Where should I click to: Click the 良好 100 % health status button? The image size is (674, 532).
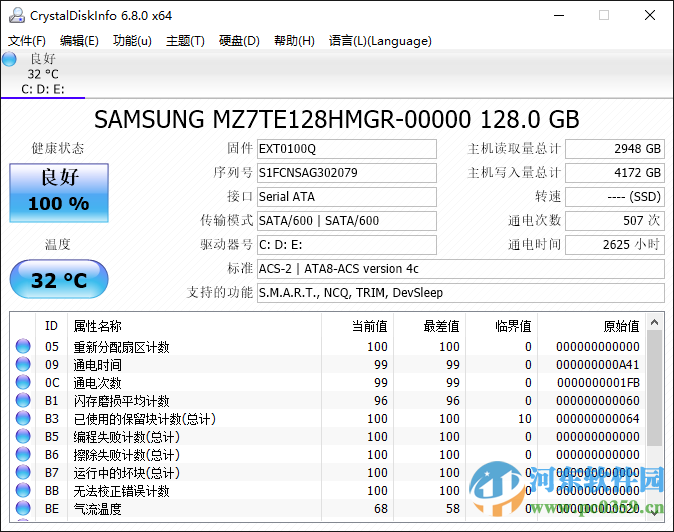[59, 193]
